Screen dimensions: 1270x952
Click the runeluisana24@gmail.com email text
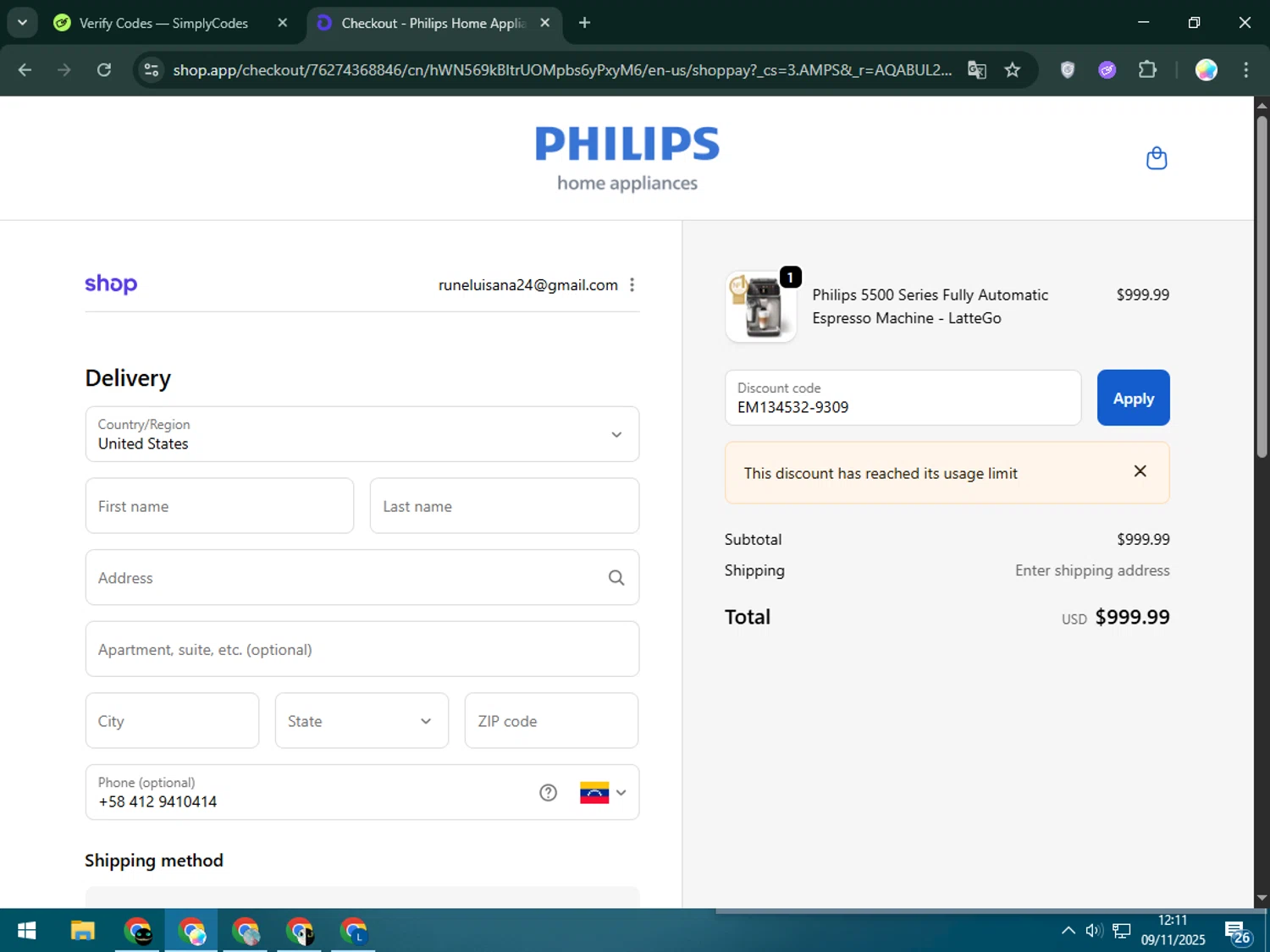click(528, 285)
